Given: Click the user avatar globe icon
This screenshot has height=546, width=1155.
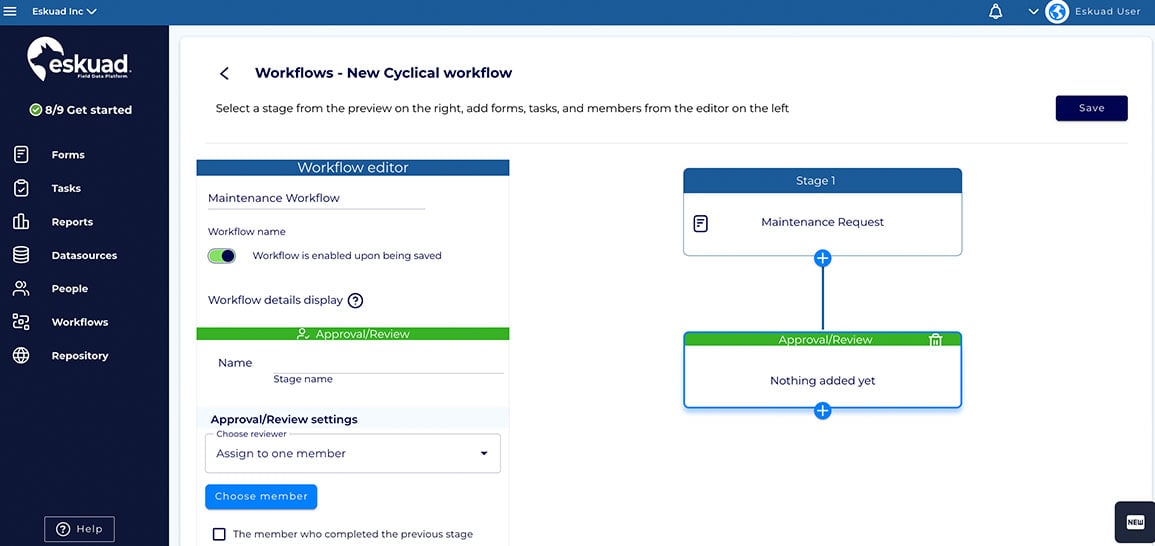Looking at the screenshot, I should [1058, 12].
